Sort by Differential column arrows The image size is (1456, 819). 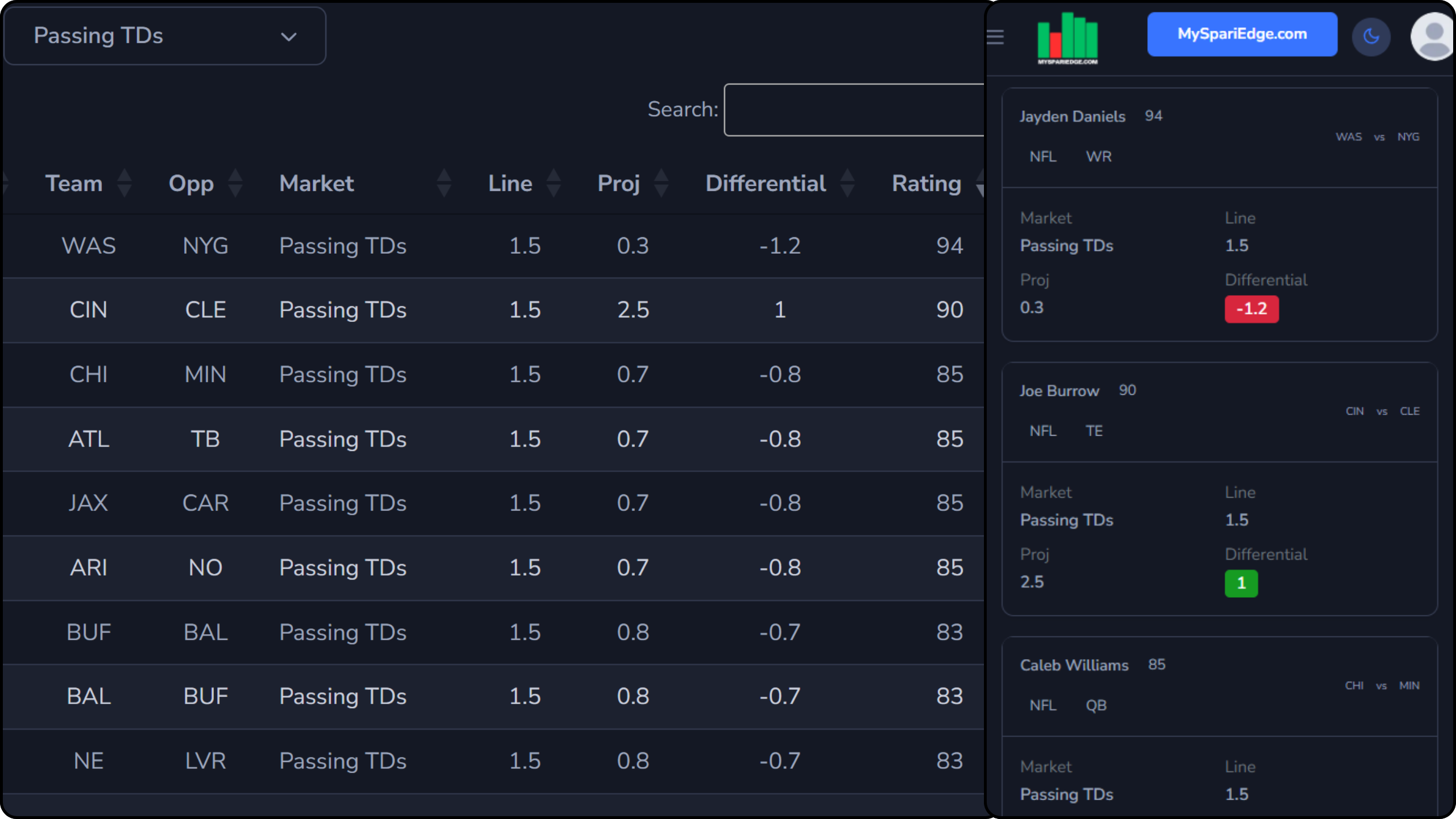coord(847,183)
